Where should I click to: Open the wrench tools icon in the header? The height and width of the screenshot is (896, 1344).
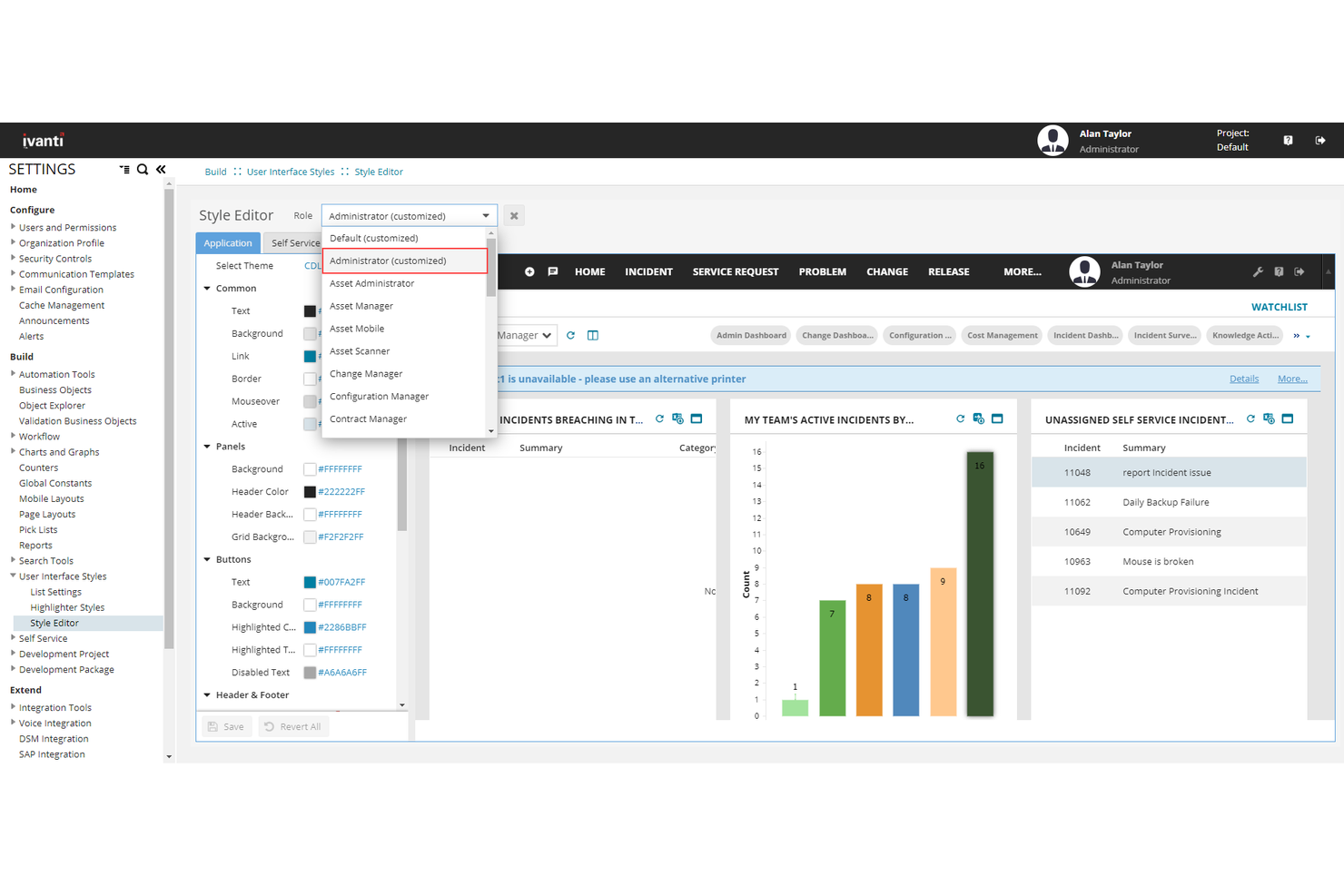pos(1259,271)
